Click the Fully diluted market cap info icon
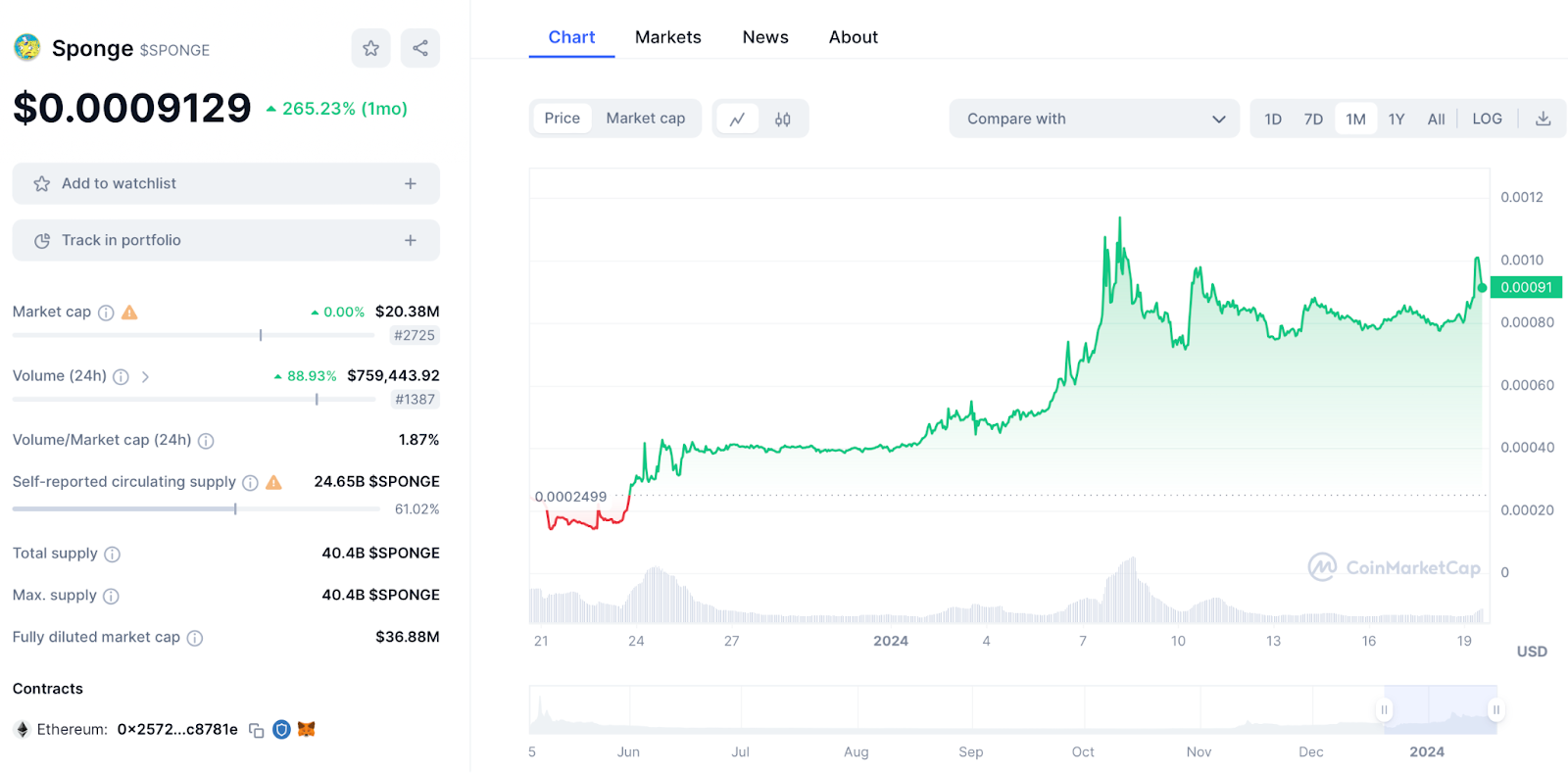Viewport: 1568px width, 773px height. [195, 638]
